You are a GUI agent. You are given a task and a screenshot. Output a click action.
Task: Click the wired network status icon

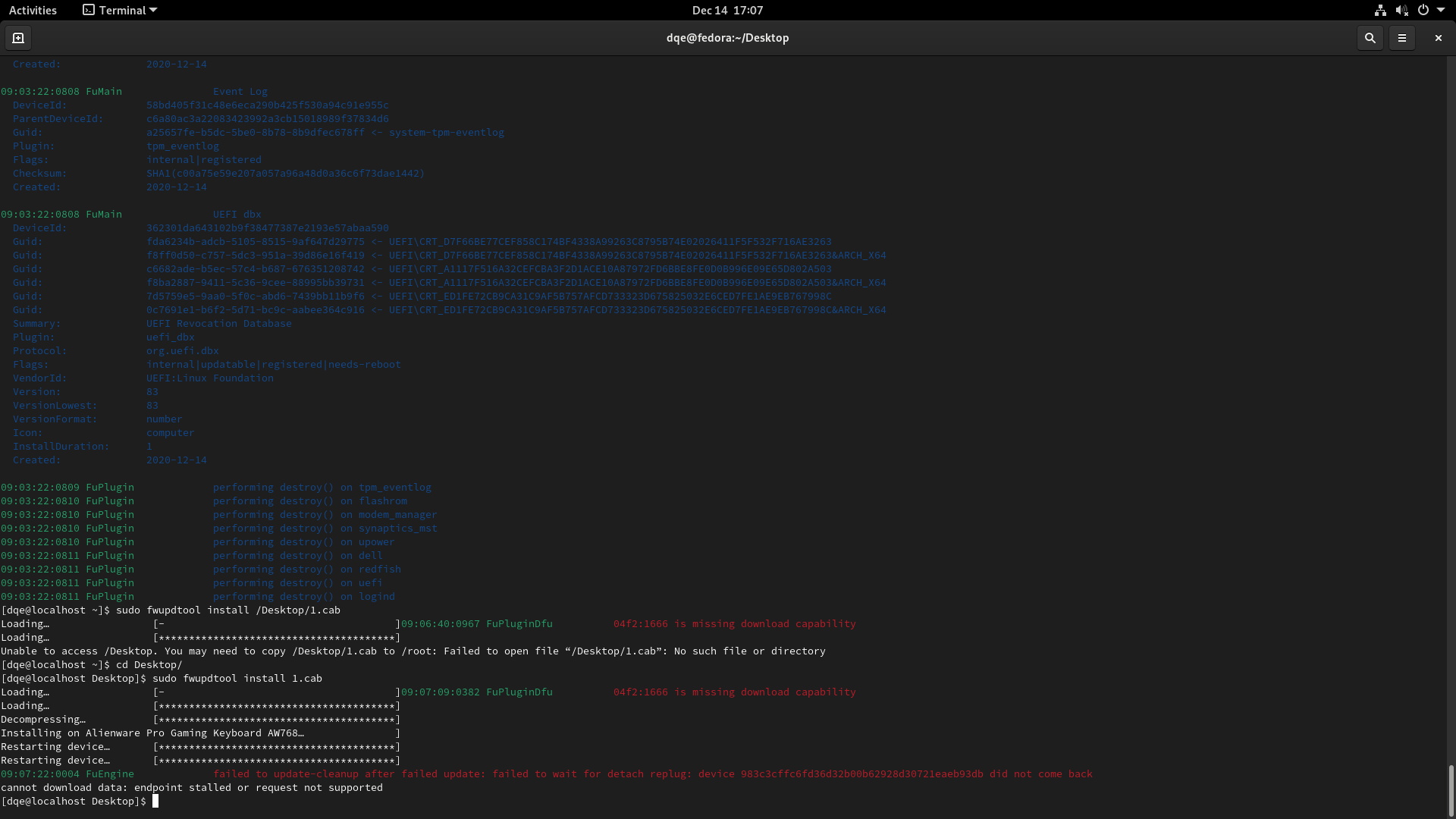(x=1380, y=10)
